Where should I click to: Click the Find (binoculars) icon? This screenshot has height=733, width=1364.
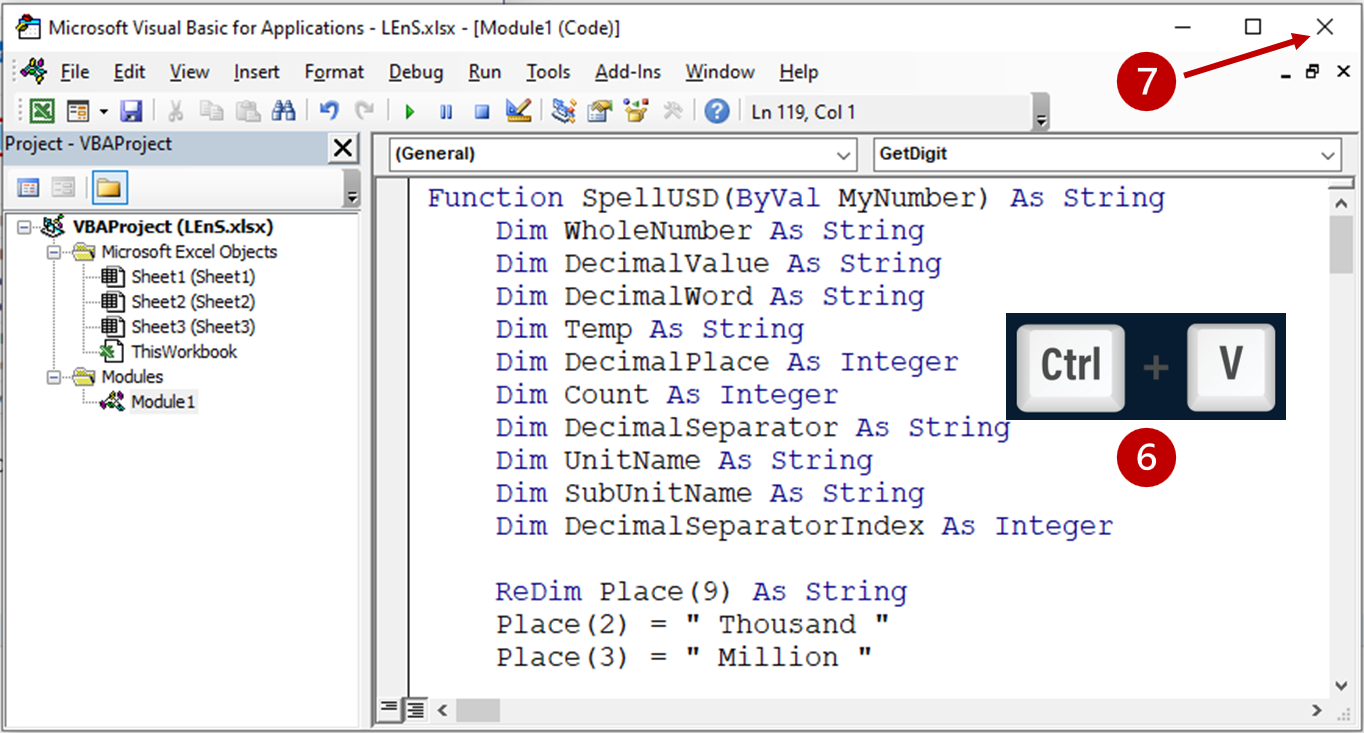tap(284, 110)
